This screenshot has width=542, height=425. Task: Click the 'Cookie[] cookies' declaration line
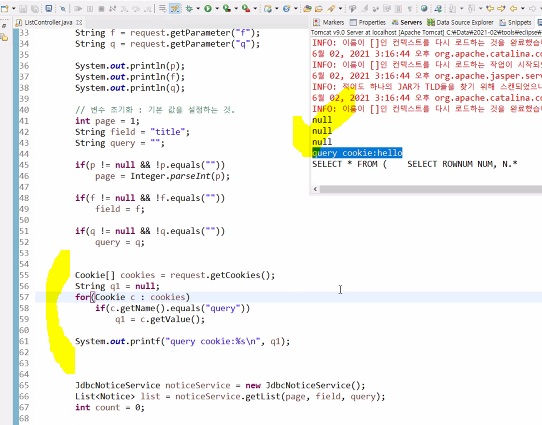click(175, 275)
